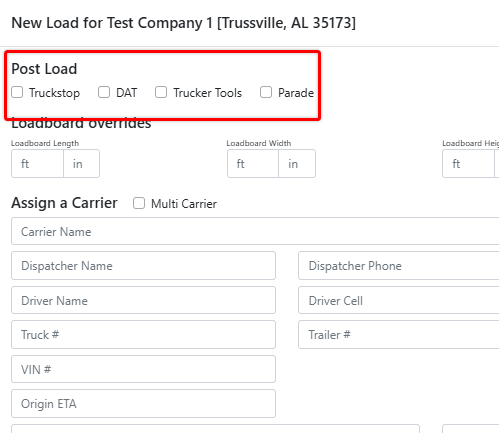
Task: Select the Loadboard Width in field
Action: [297, 164]
